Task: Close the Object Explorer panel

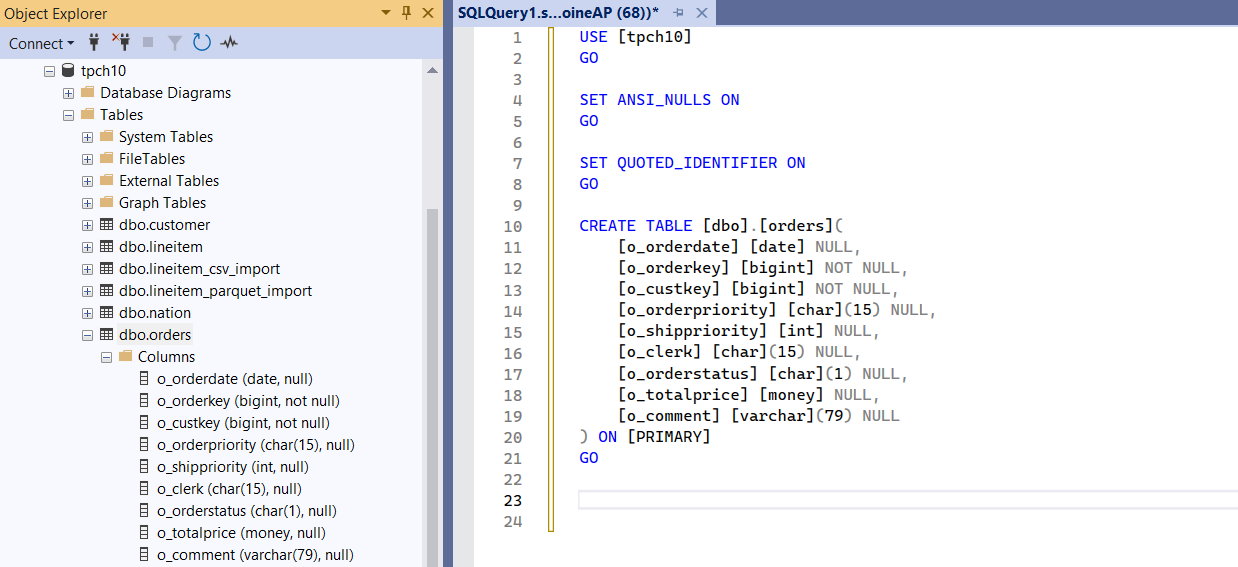Action: [428, 13]
